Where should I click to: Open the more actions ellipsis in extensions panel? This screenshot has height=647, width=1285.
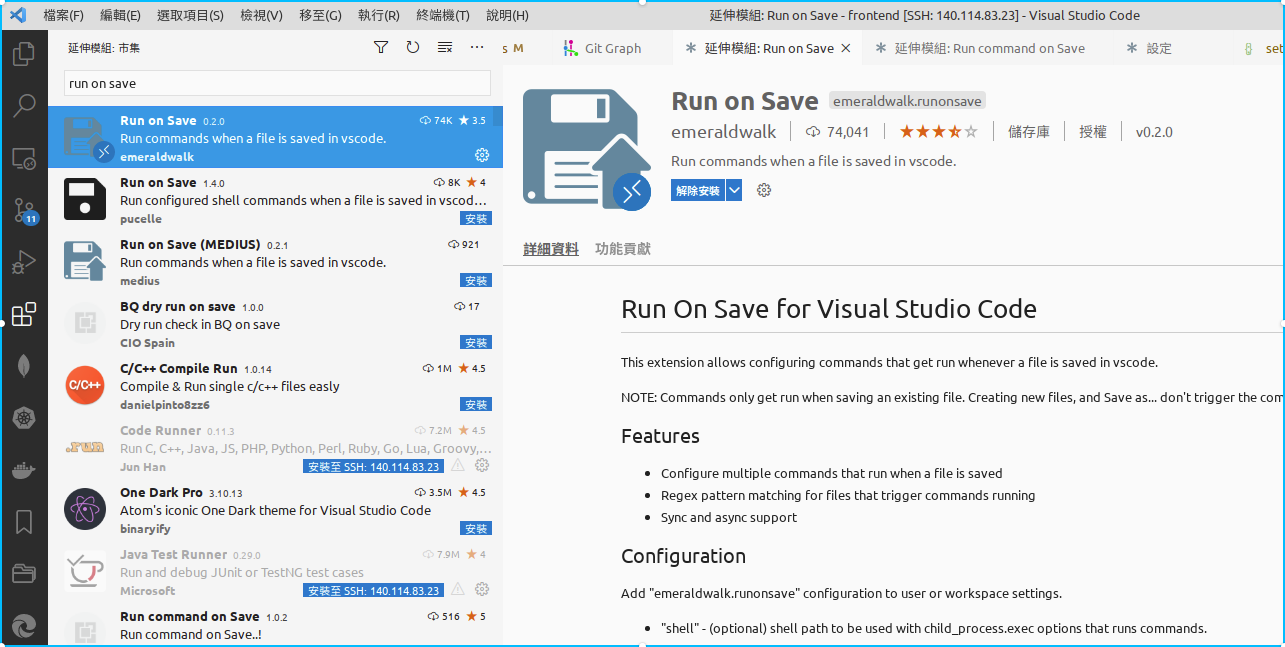[477, 48]
